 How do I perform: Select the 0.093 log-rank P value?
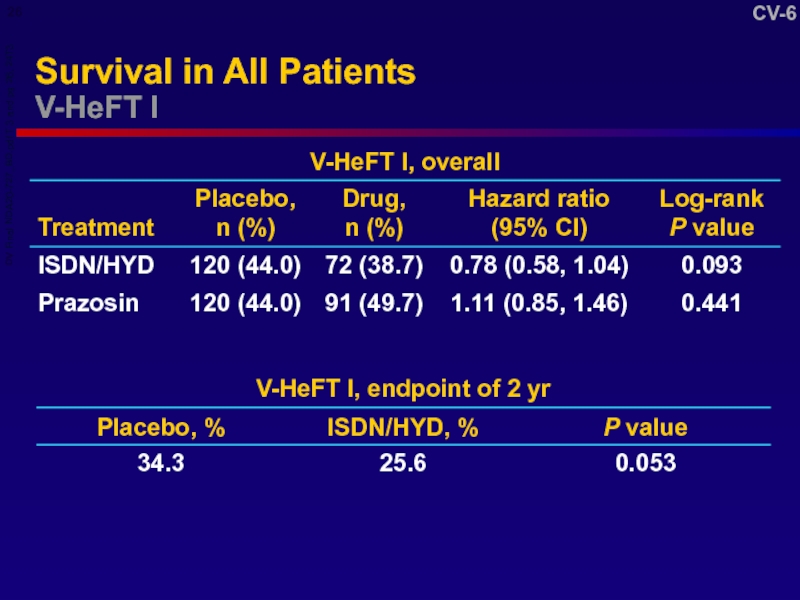tap(711, 265)
